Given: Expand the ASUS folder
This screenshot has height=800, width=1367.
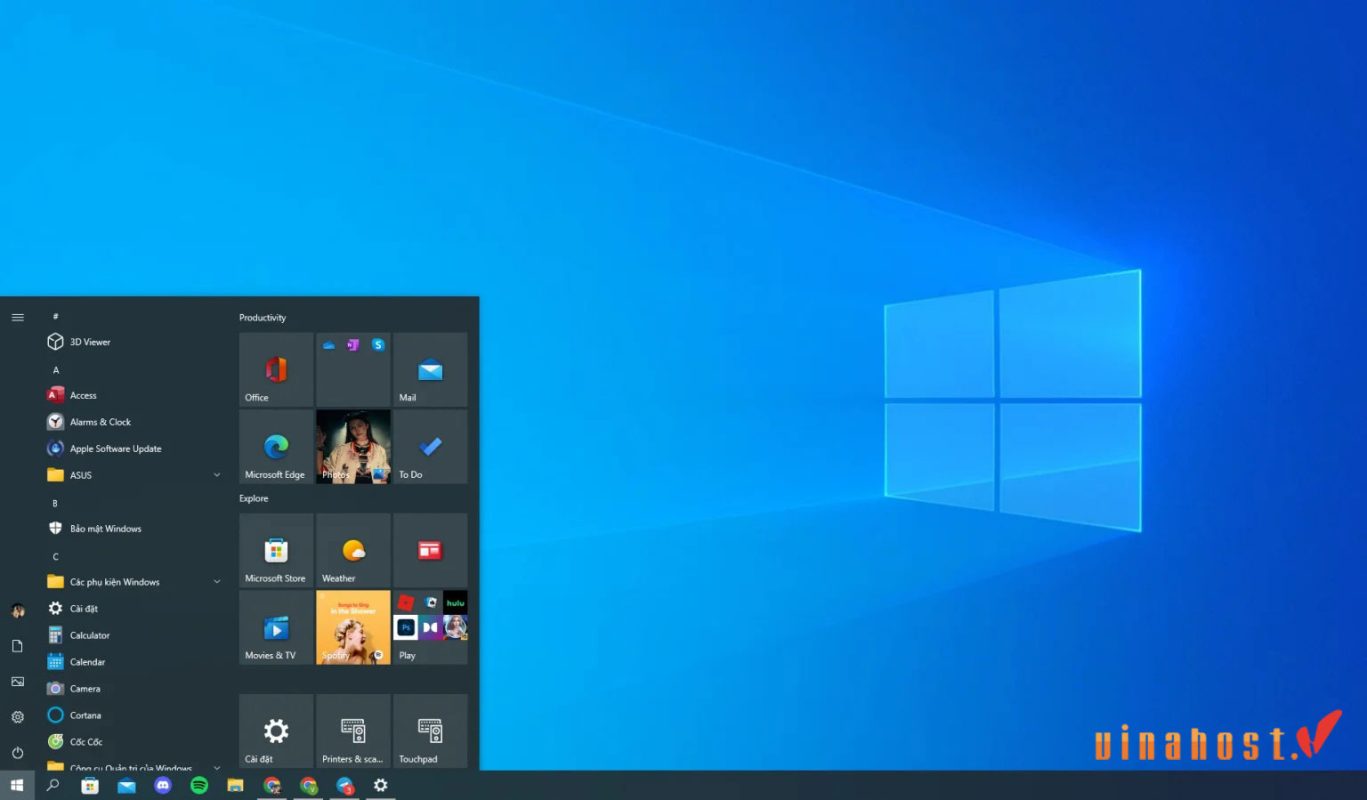Looking at the screenshot, I should (x=215, y=475).
